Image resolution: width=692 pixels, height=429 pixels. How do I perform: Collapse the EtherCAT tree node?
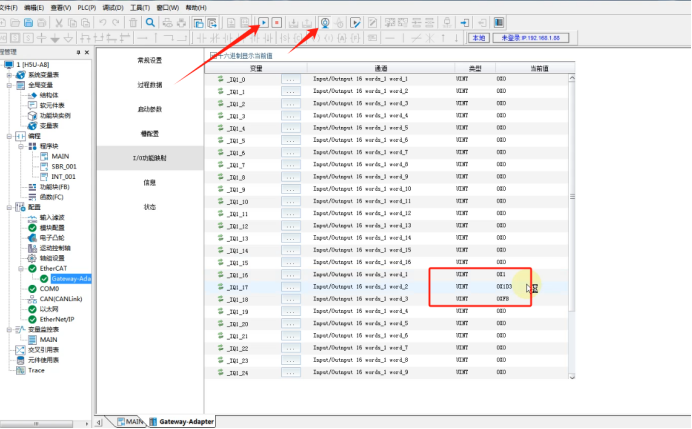pyautogui.click(x=21, y=268)
